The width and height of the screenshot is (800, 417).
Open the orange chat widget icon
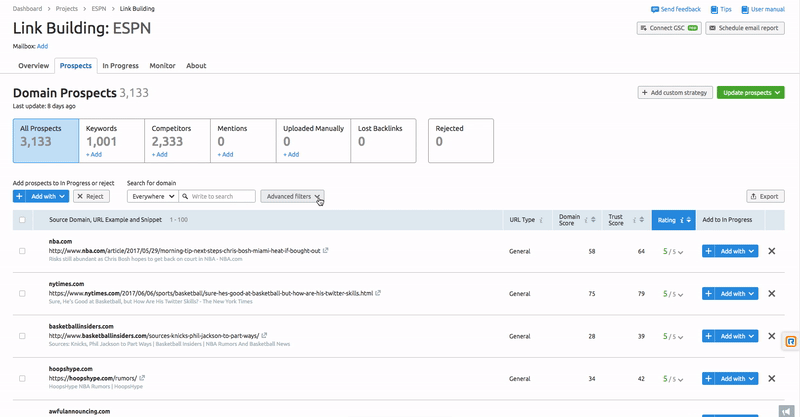[x=790, y=341]
